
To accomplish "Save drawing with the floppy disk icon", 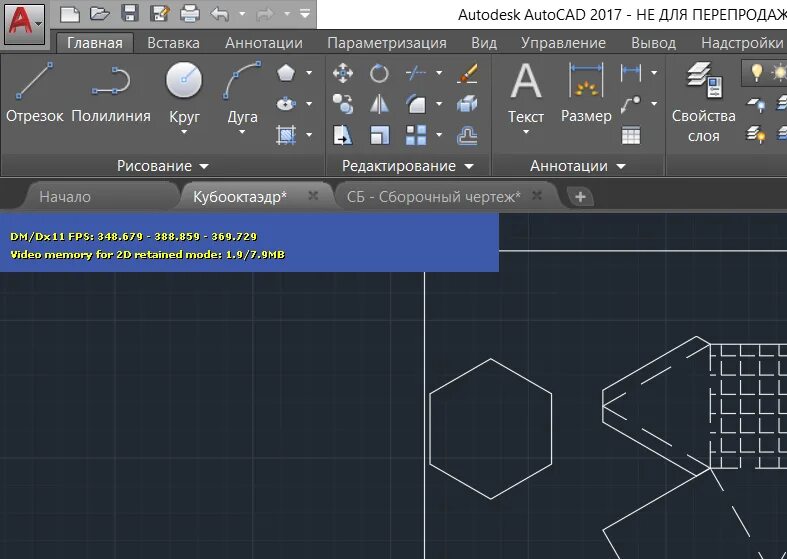I will click(x=130, y=14).
